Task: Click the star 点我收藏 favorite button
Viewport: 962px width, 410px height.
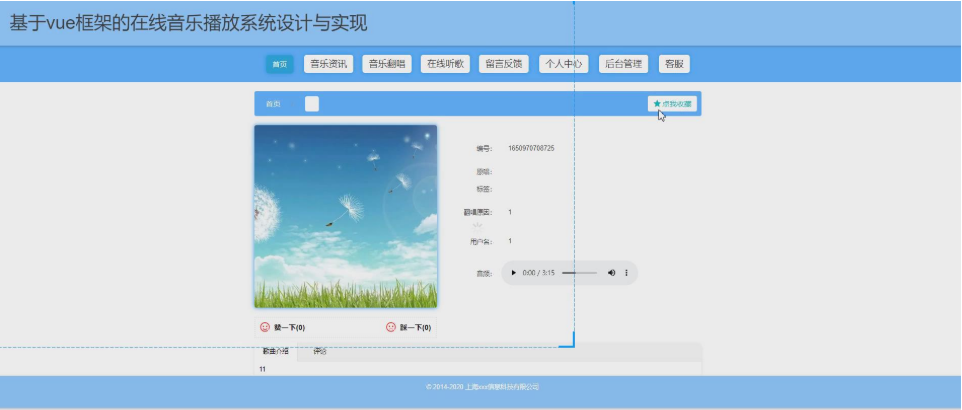Action: pyautogui.click(x=672, y=104)
